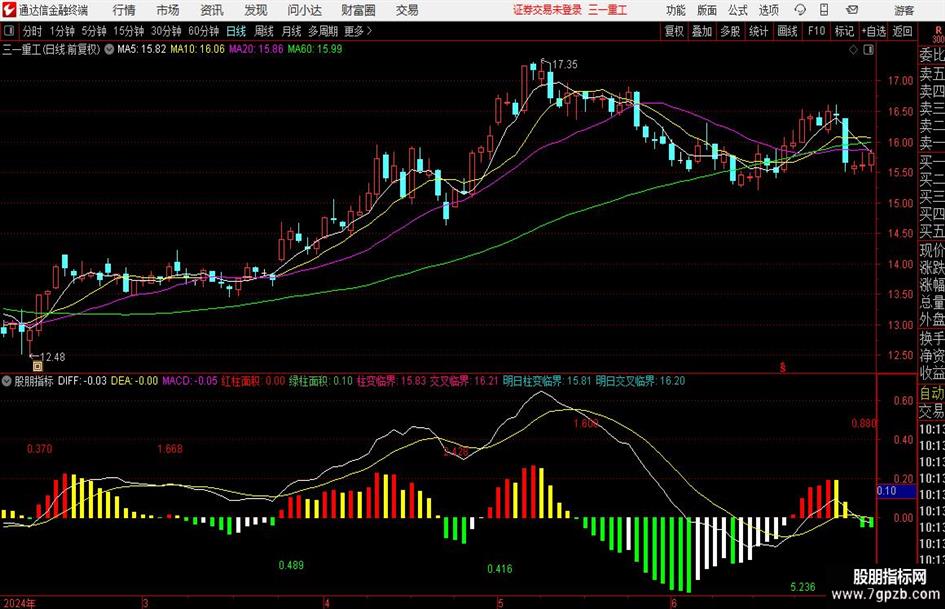
Task: Click the 17.35 high price label
Action: click(564, 64)
